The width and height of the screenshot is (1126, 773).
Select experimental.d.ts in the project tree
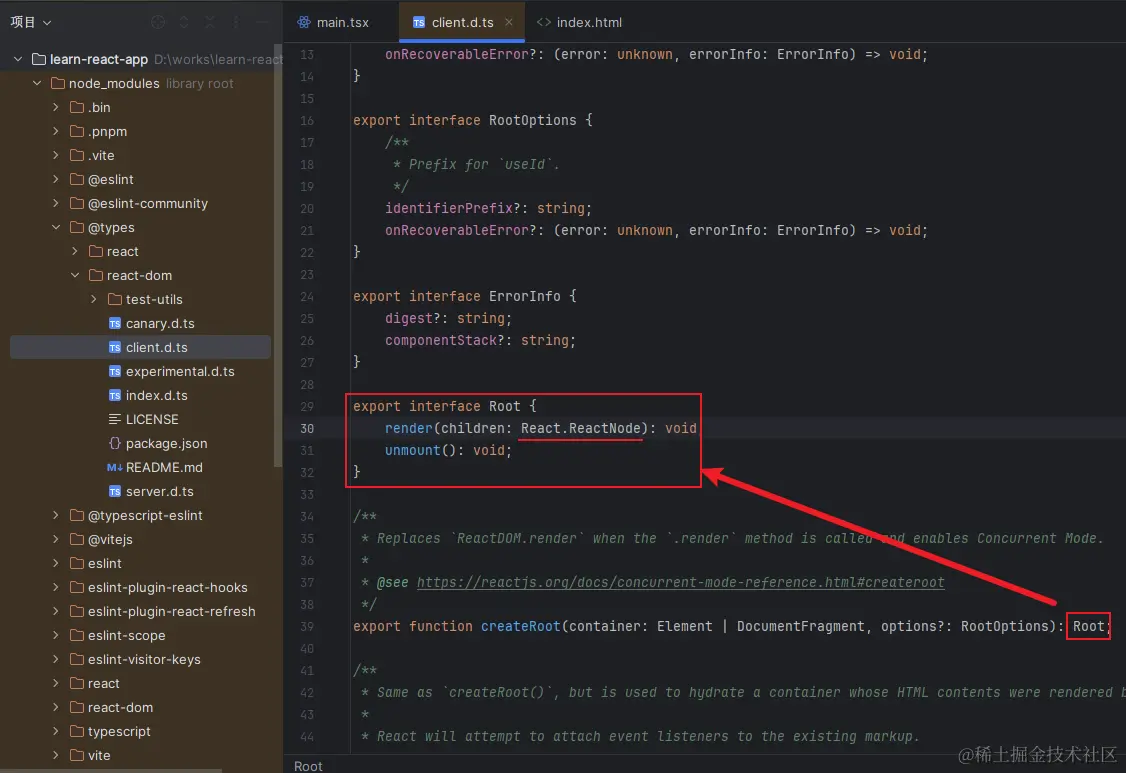[x=180, y=371]
